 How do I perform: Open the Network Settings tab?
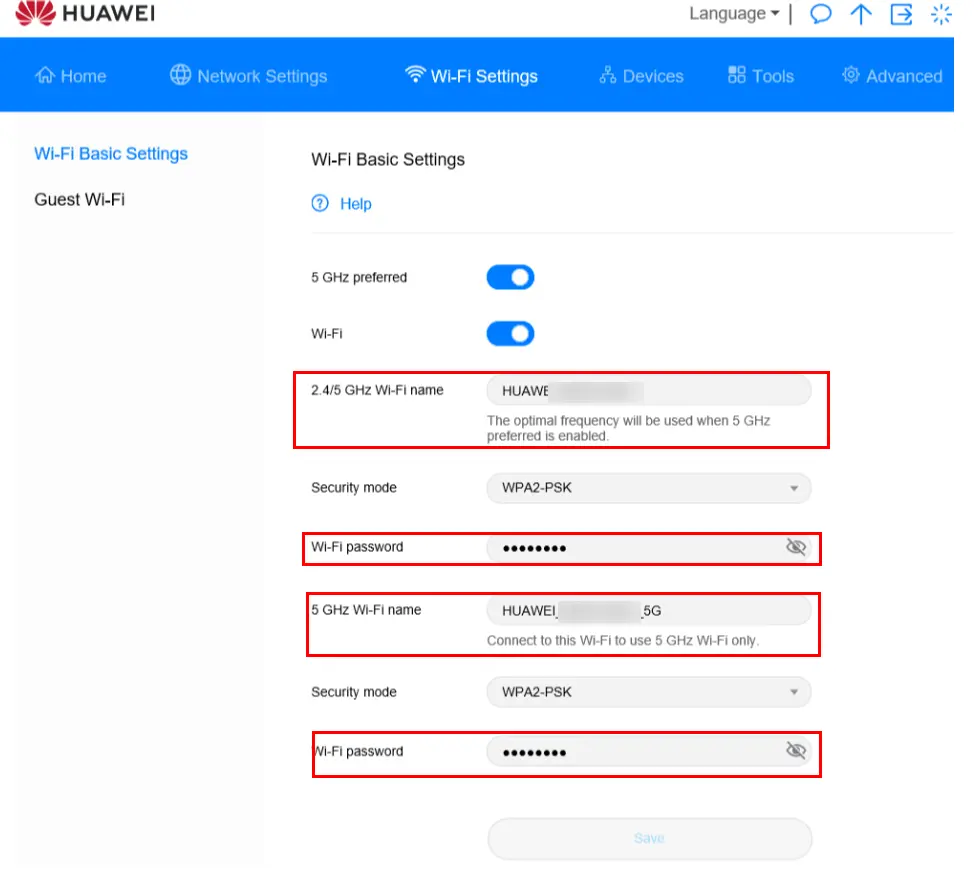click(248, 75)
